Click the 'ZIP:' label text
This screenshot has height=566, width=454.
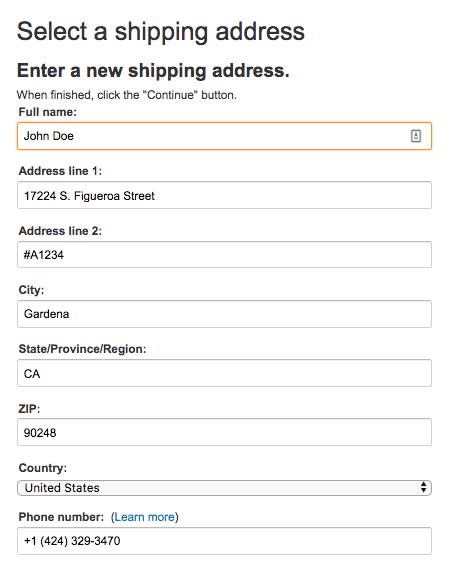[29, 409]
